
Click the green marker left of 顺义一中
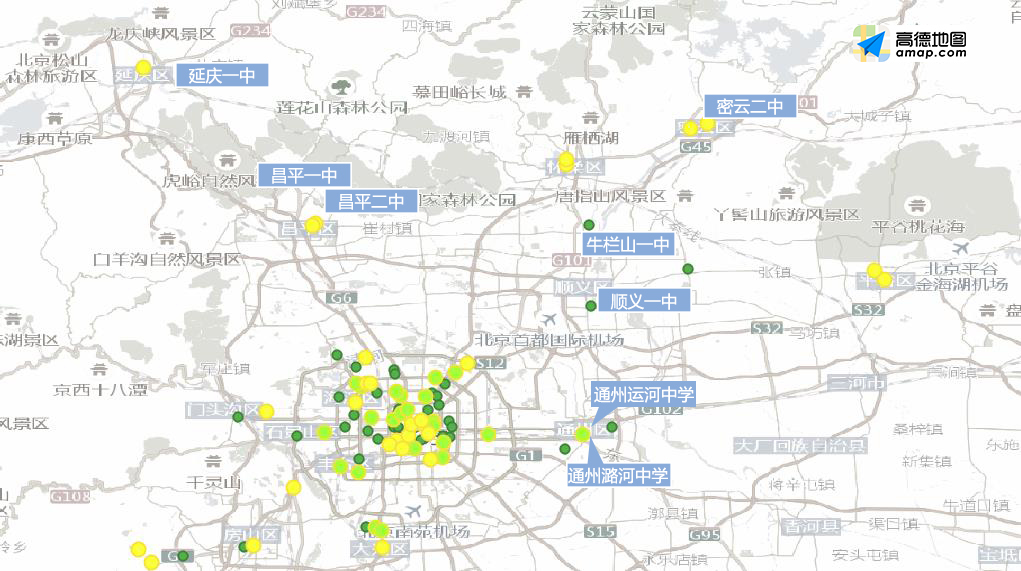591,305
